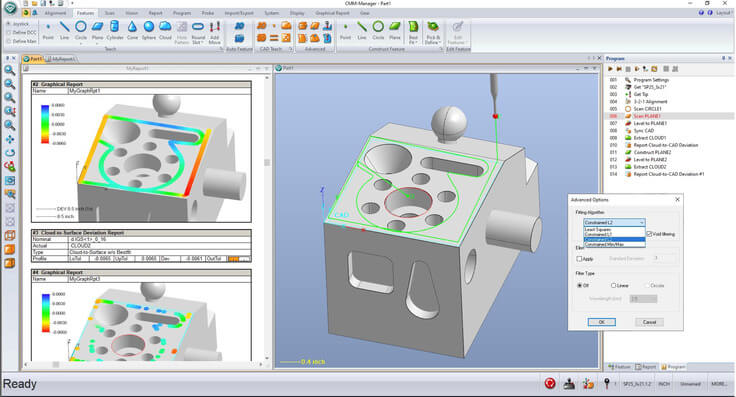Choose Least Squares from the dropdown list
The width and height of the screenshot is (736, 397).
pyautogui.click(x=614, y=229)
